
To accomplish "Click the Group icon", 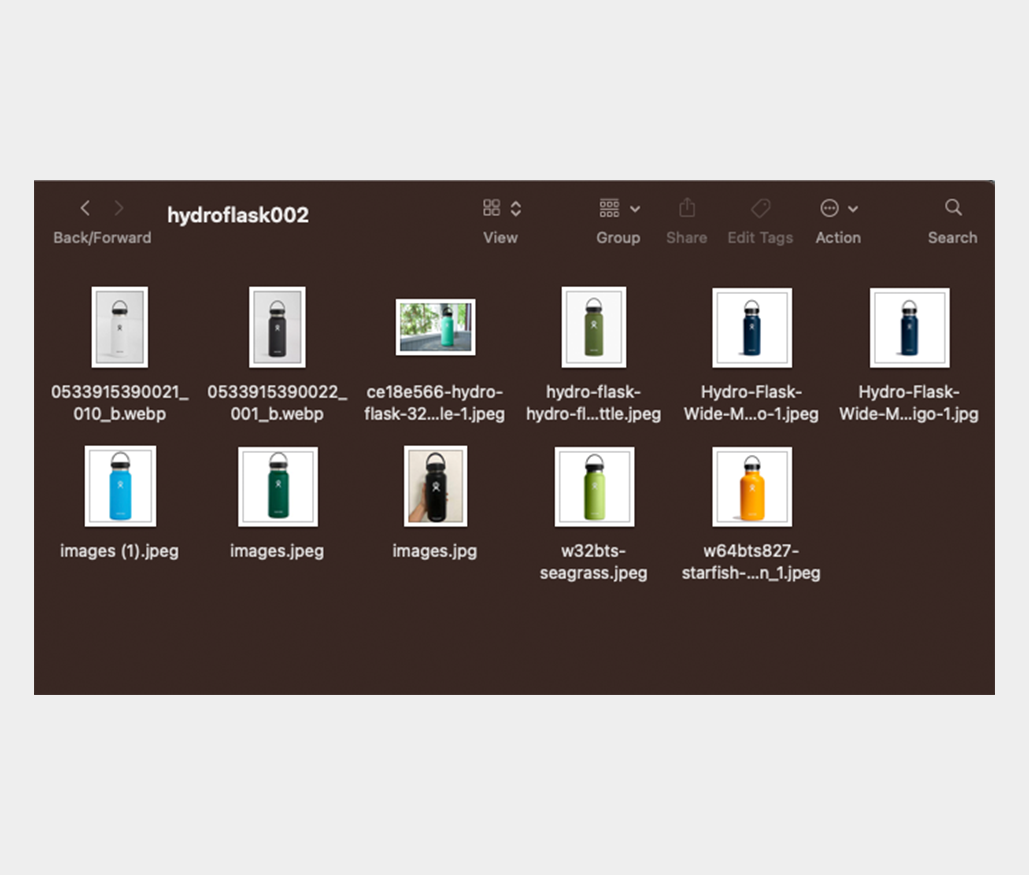I will (609, 208).
